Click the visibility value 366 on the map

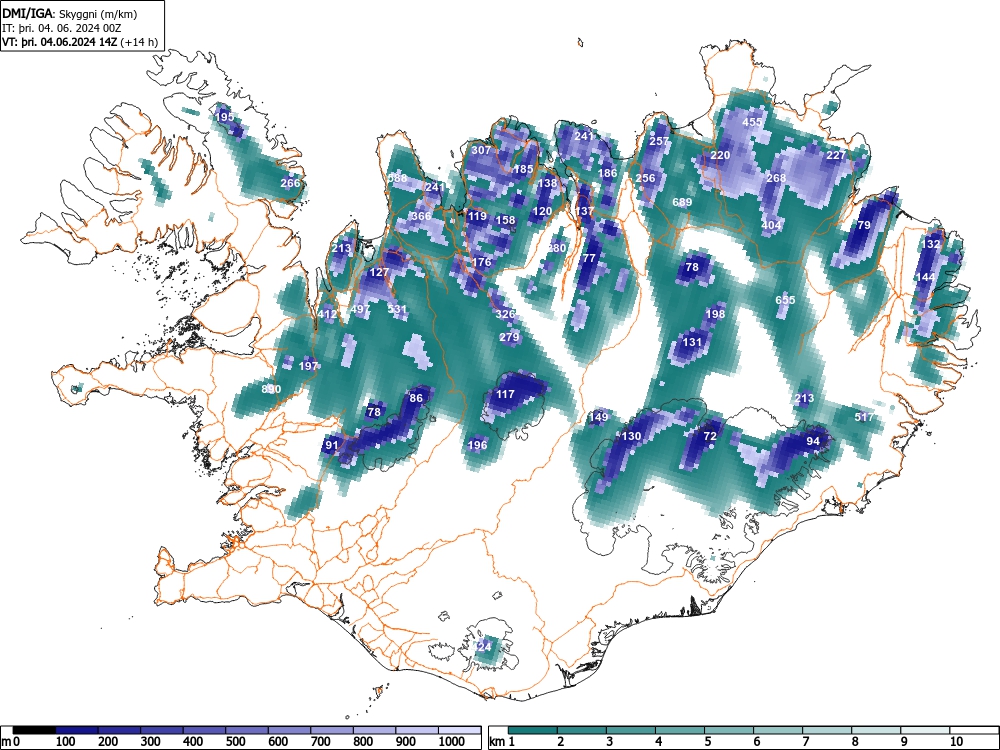tap(421, 216)
